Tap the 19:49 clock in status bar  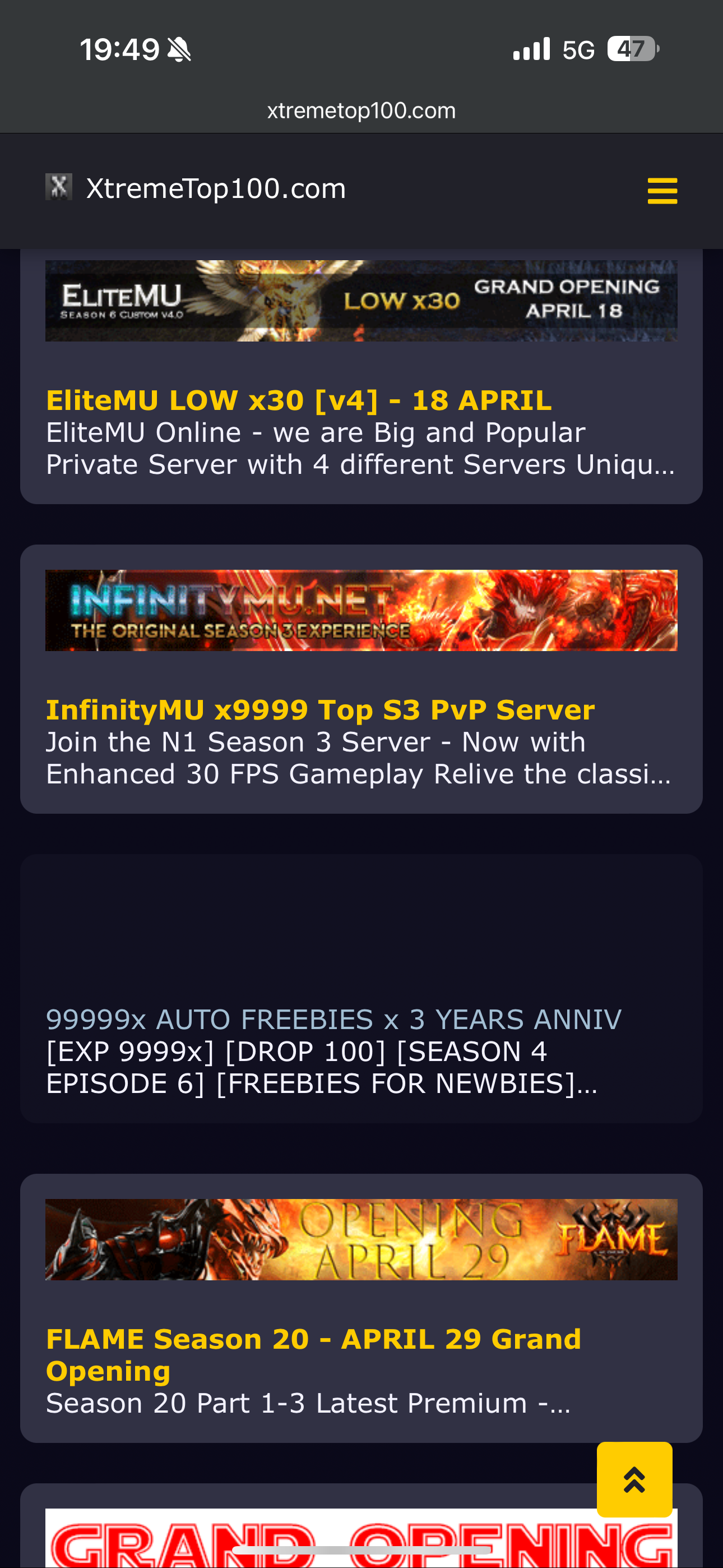point(120,49)
